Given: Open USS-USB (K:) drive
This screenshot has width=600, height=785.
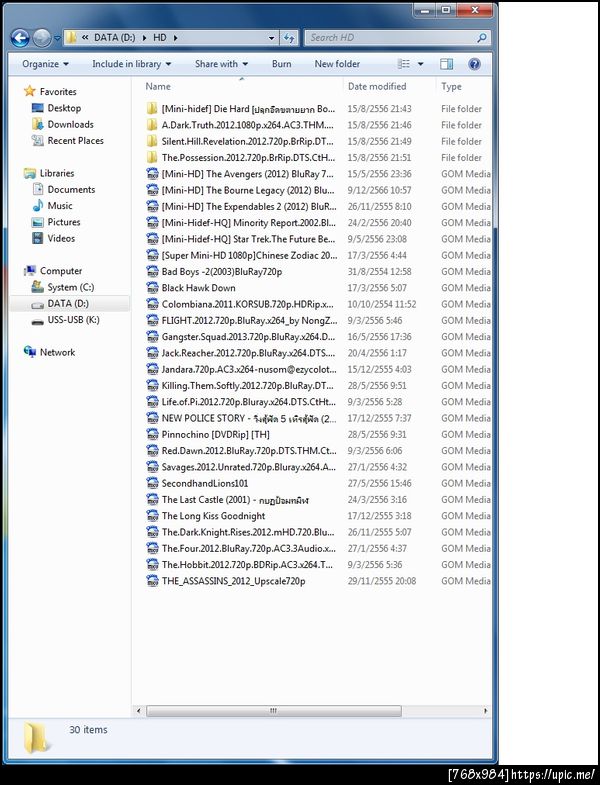Looking at the screenshot, I should coord(74,320).
